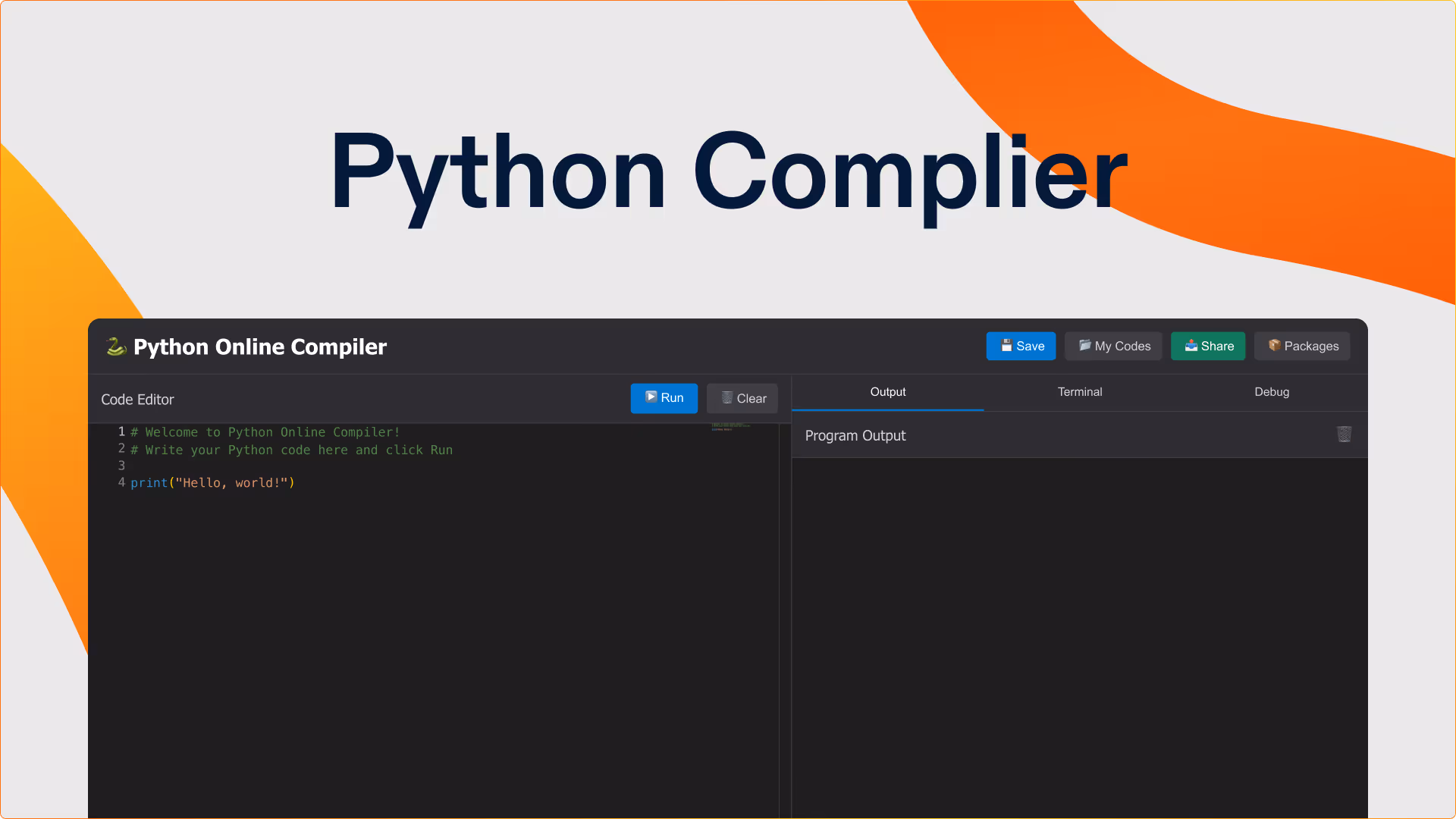The image size is (1456, 819).
Task: Switch to the Debug tab
Action: coord(1272,392)
